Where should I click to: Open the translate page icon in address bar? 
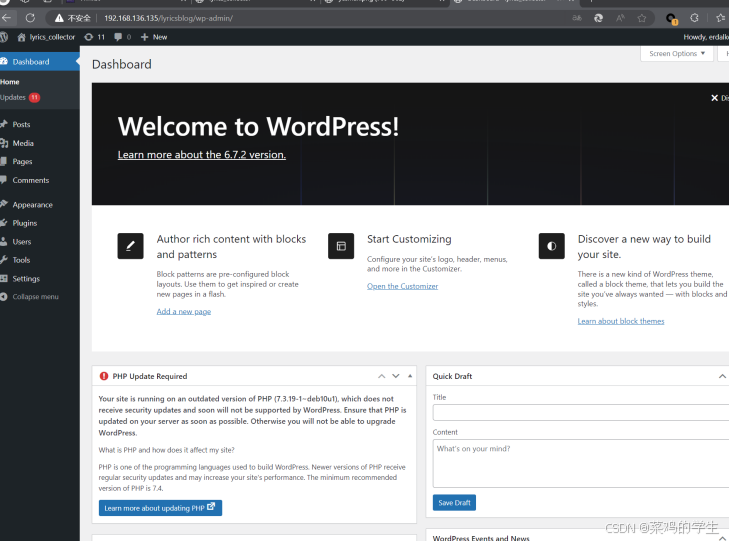(577, 18)
